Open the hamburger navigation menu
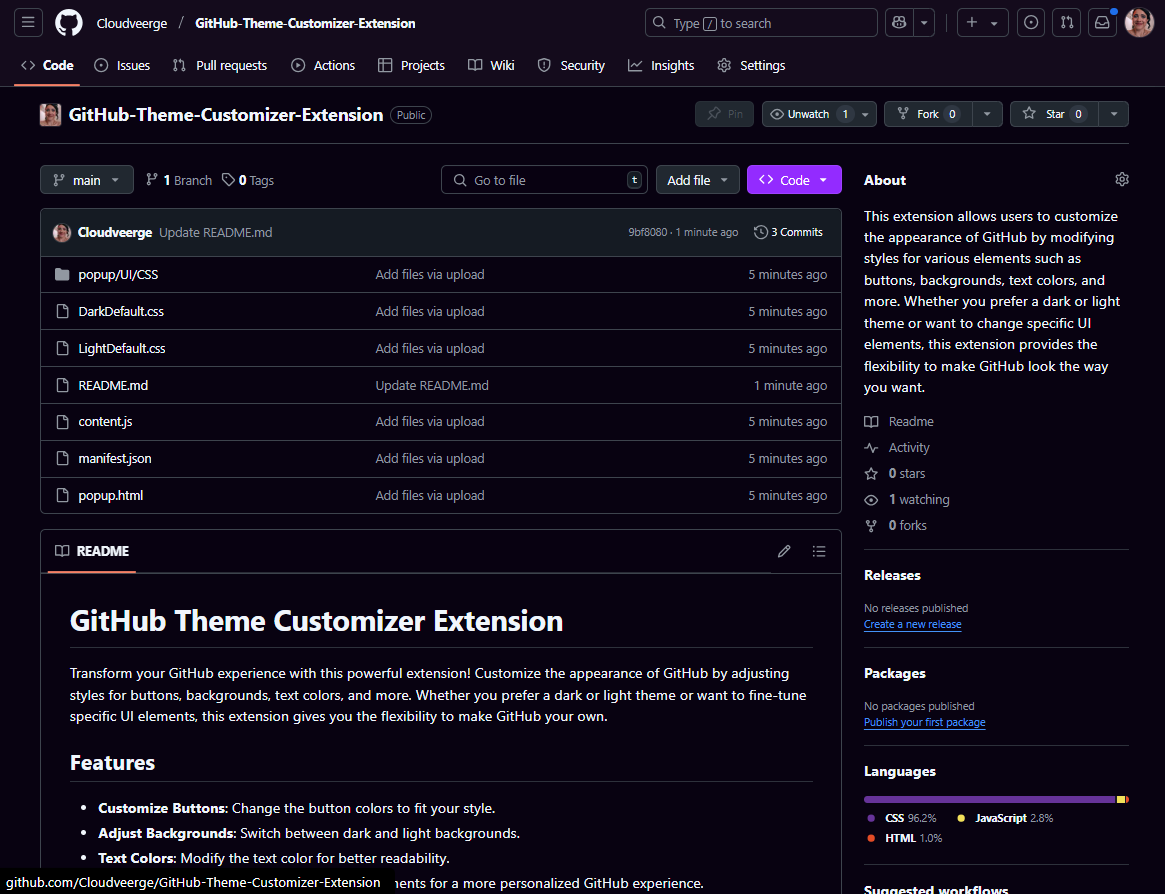This screenshot has height=894, width=1165. point(28,23)
